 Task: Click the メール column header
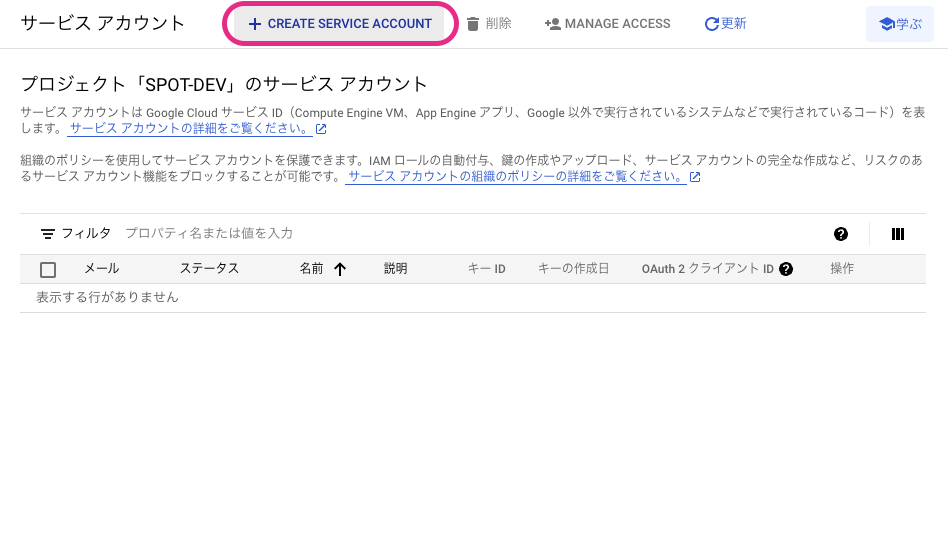pyautogui.click(x=101, y=269)
